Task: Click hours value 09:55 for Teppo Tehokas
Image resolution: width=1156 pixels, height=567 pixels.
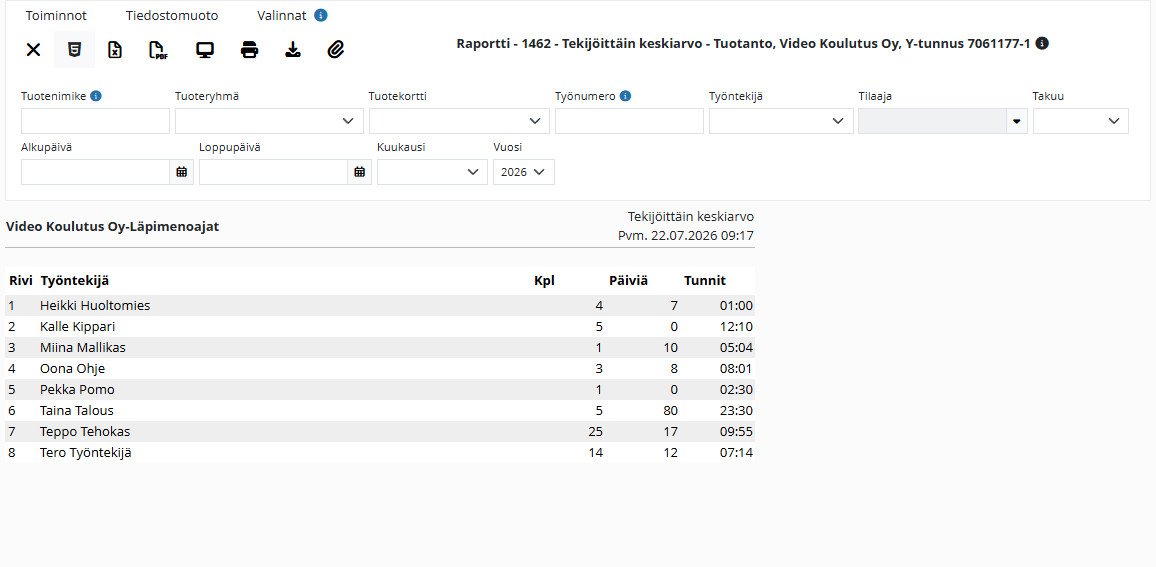Action: click(737, 431)
